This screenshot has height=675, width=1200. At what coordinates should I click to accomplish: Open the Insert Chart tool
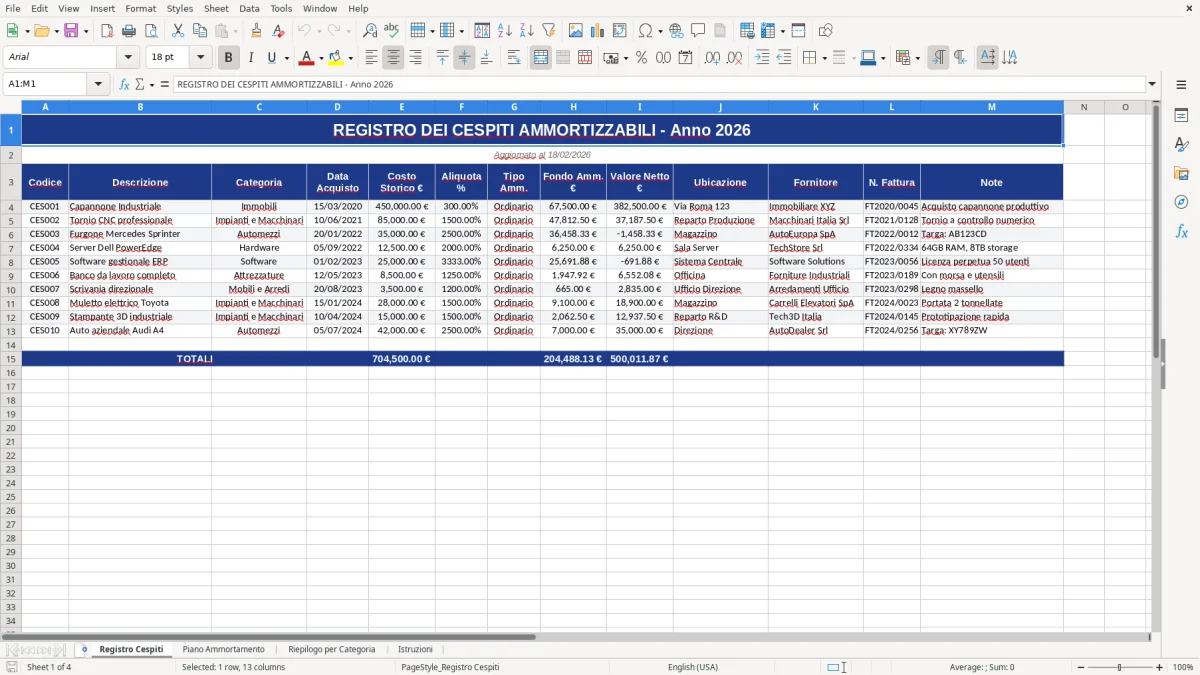click(597, 30)
